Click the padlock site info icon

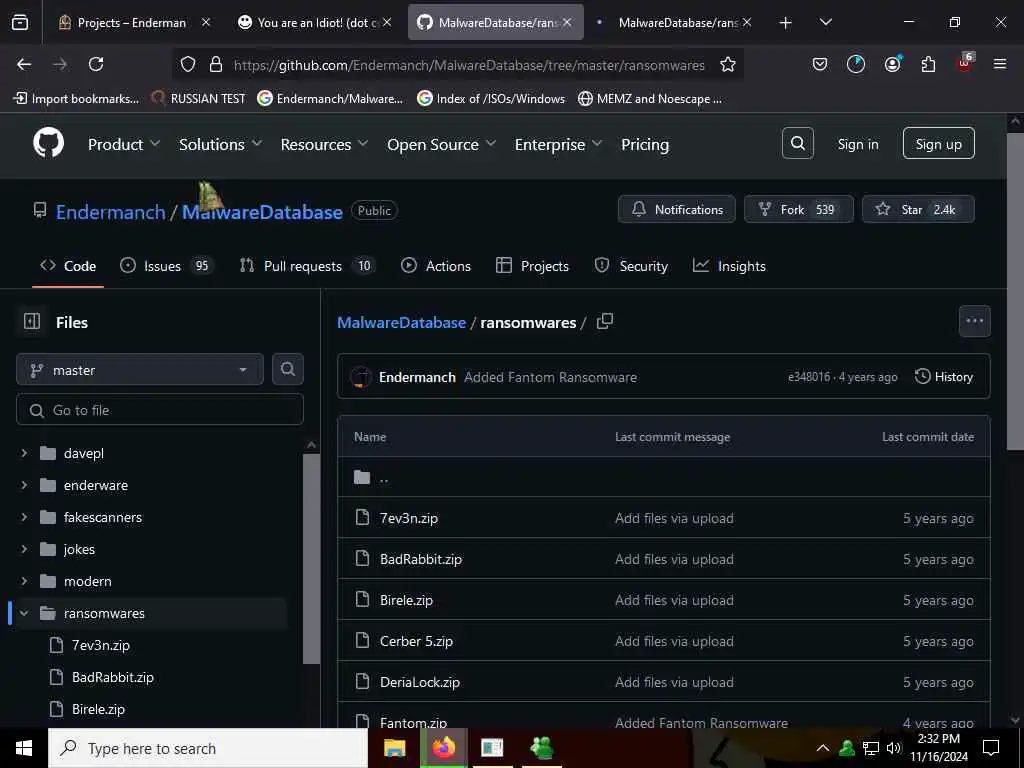tap(216, 64)
